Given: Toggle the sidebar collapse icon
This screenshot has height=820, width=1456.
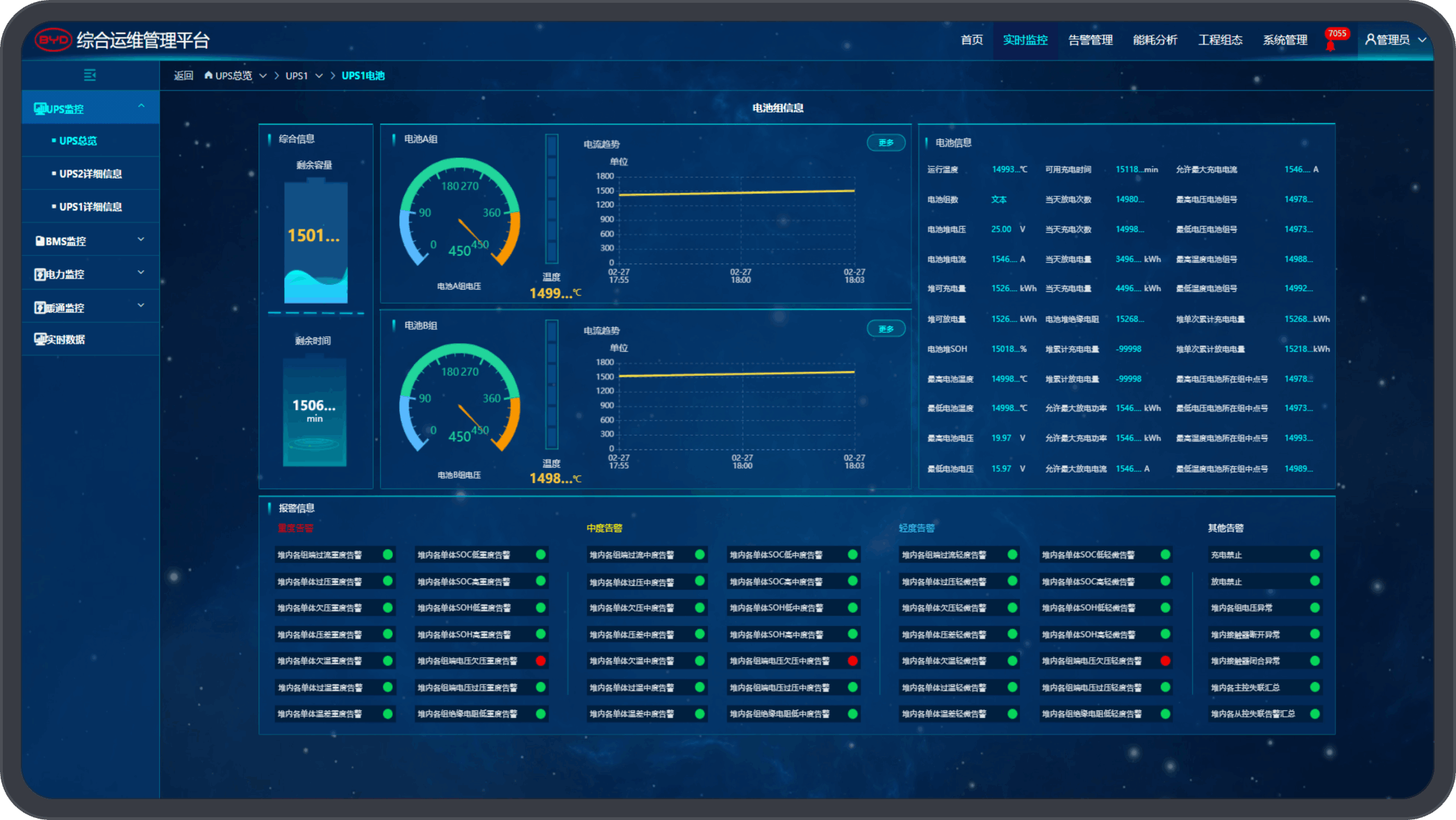Looking at the screenshot, I should 90,75.
